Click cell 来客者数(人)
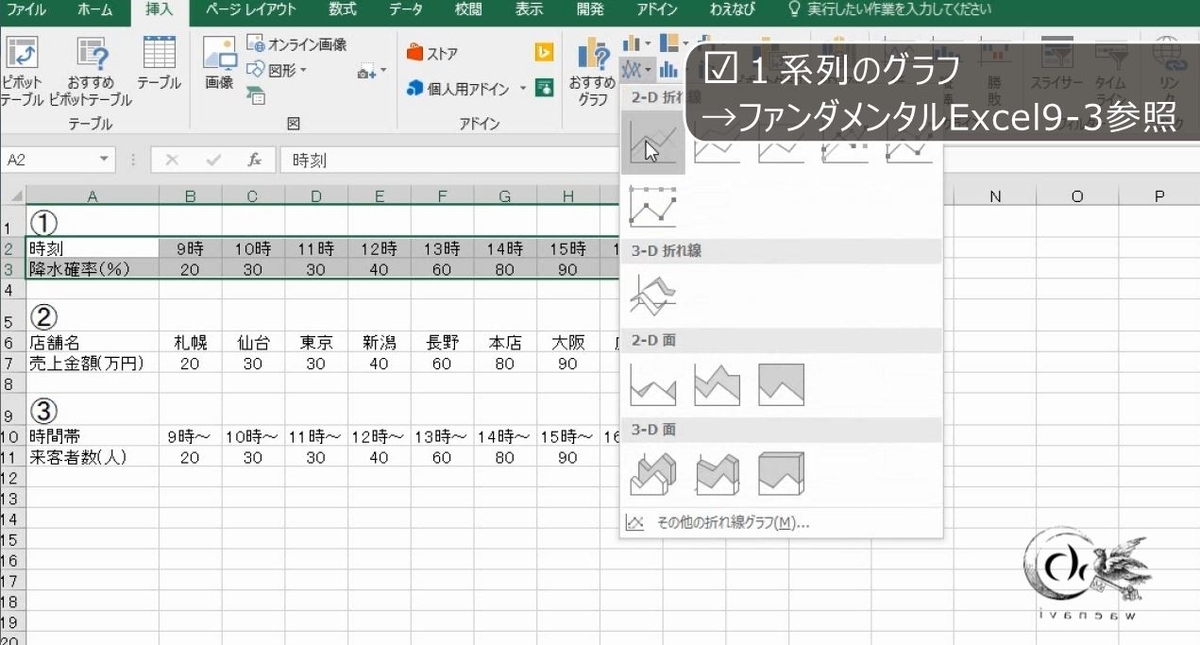Viewport: 1200px width, 645px height. [x=92, y=457]
